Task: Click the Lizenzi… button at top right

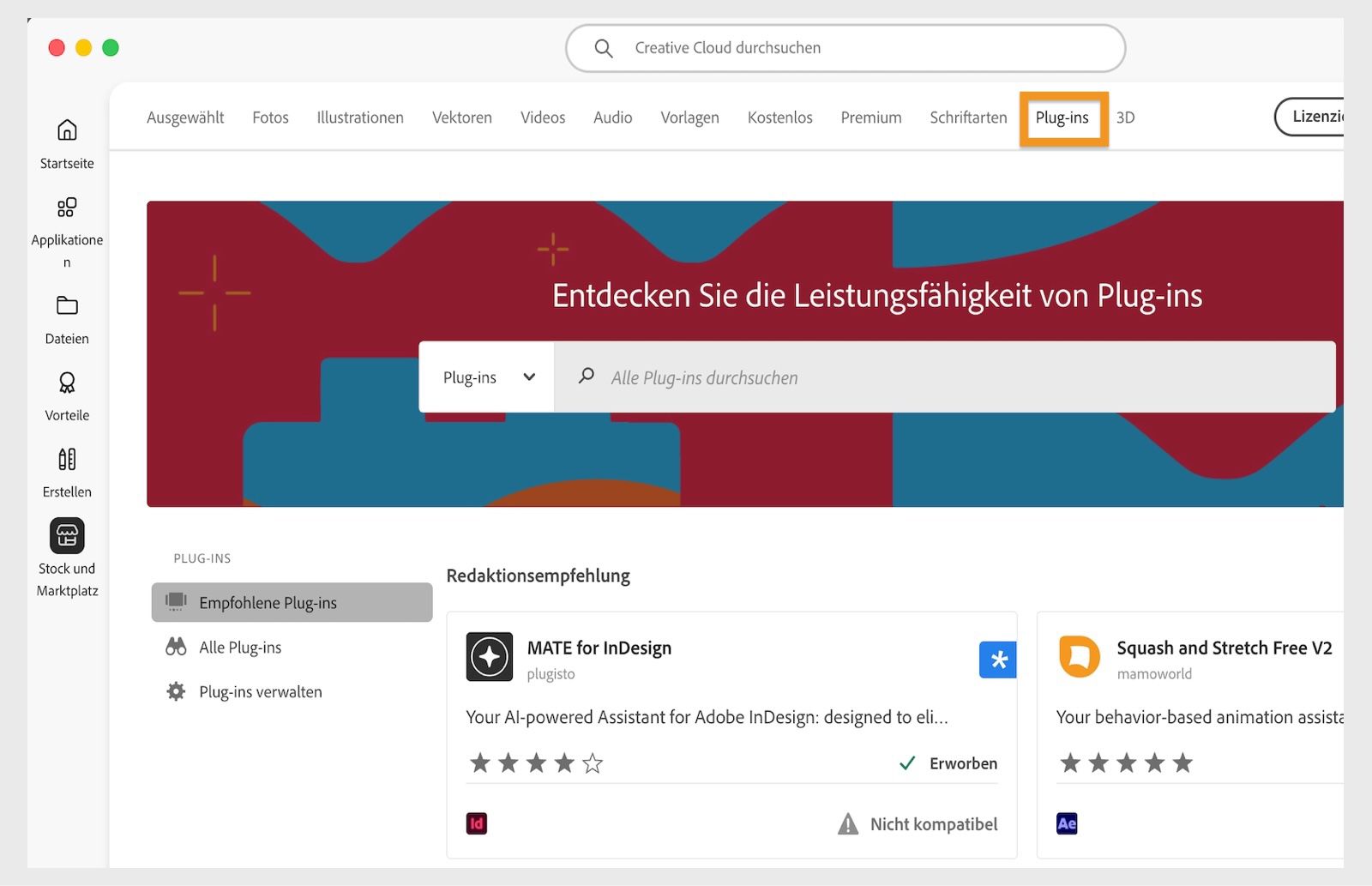Action: [1309, 117]
